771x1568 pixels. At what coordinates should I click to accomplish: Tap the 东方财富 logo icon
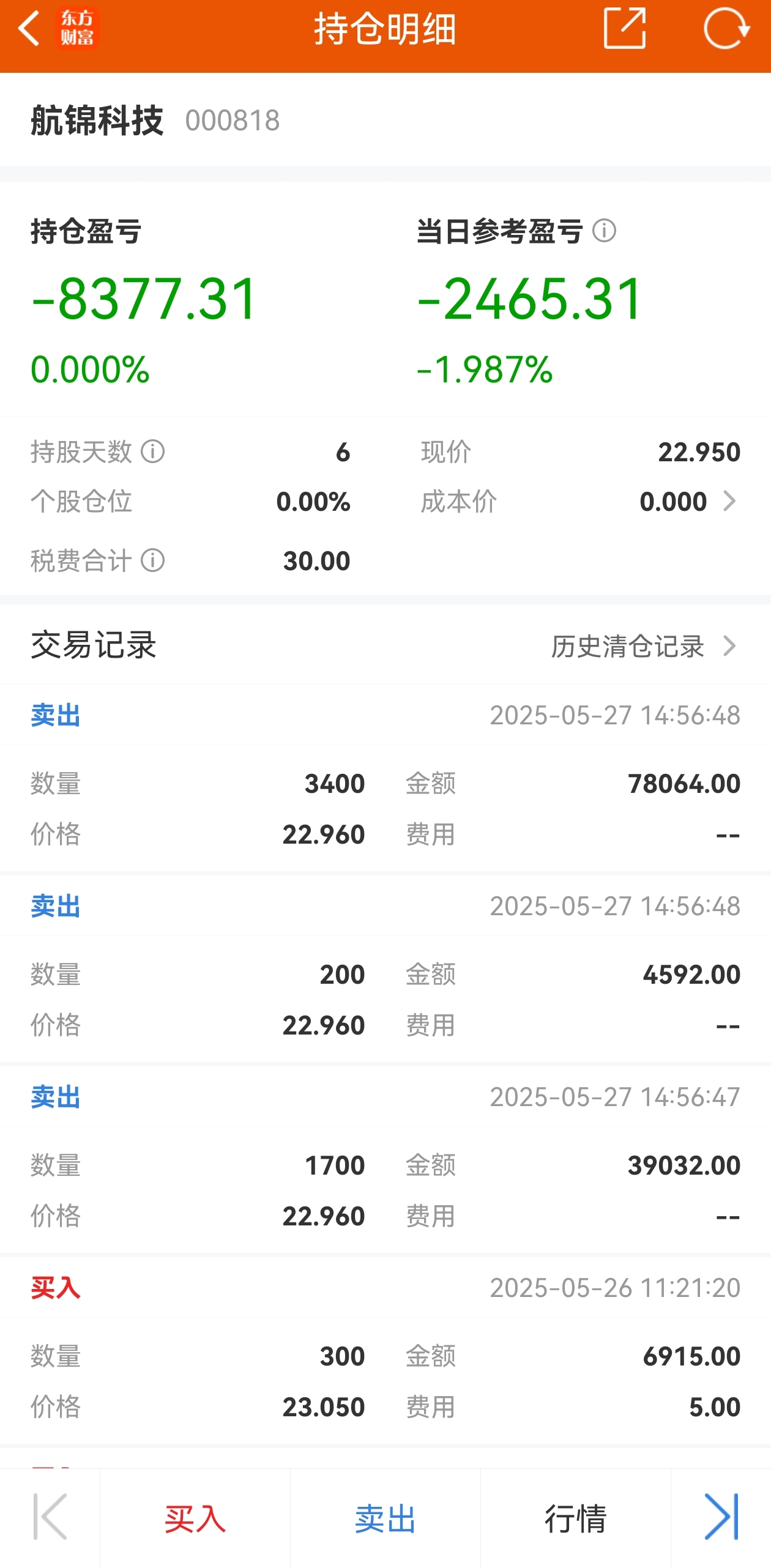77,28
